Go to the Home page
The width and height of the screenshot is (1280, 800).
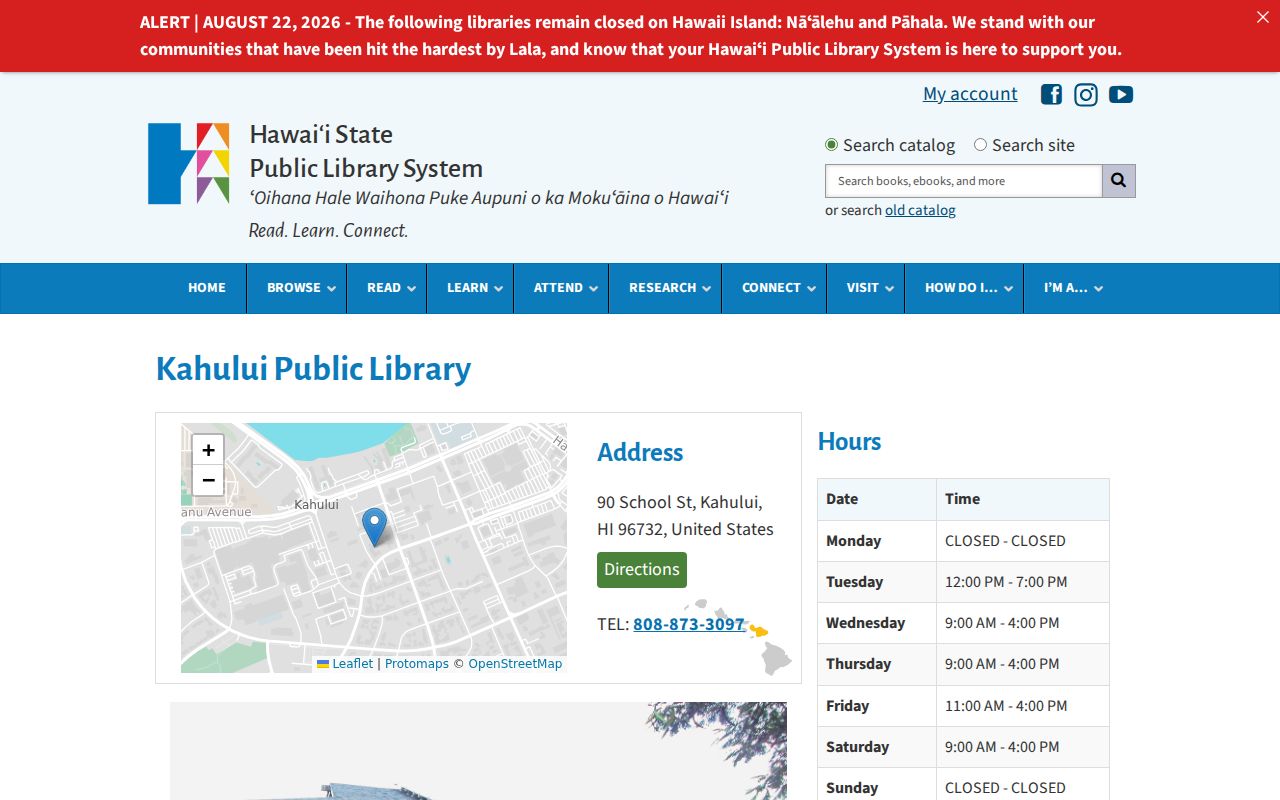pos(207,288)
